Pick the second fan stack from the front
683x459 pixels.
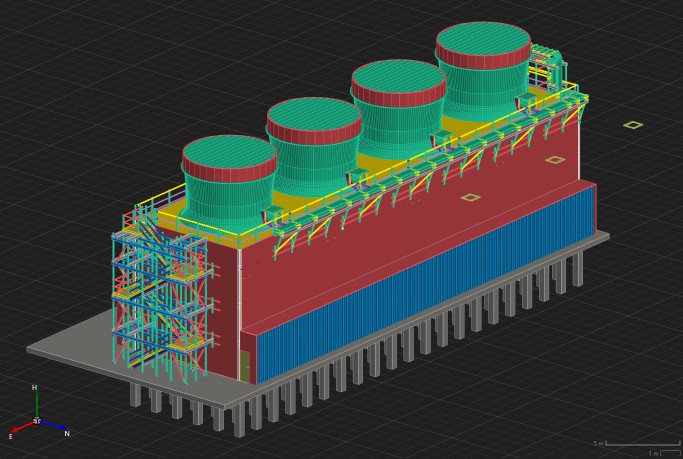pyautogui.click(x=313, y=142)
